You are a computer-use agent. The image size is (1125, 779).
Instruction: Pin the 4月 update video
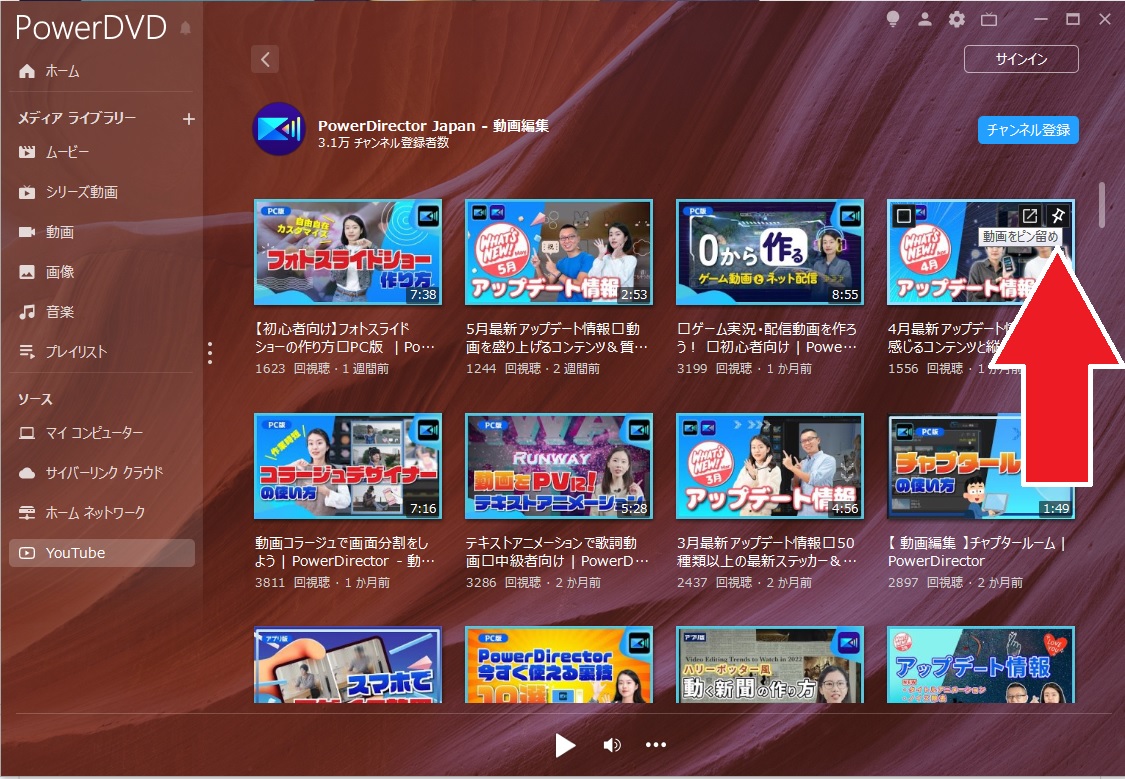(x=1057, y=215)
